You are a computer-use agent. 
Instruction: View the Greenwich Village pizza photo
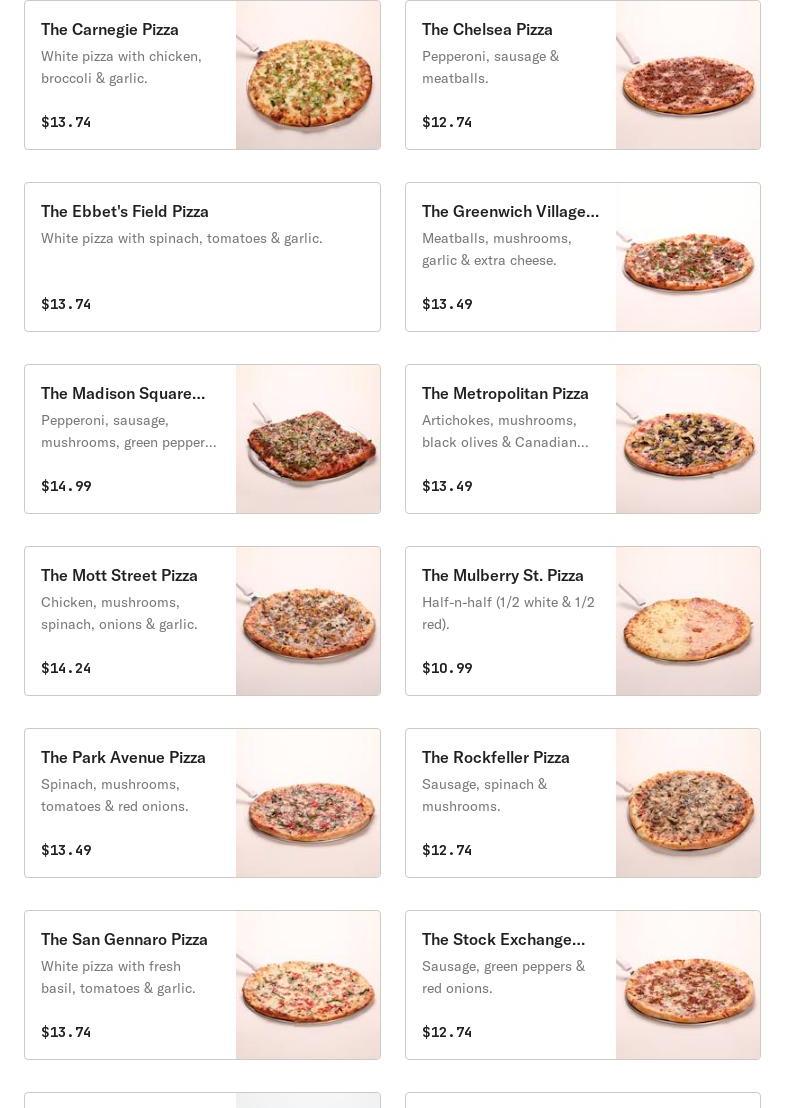688,257
